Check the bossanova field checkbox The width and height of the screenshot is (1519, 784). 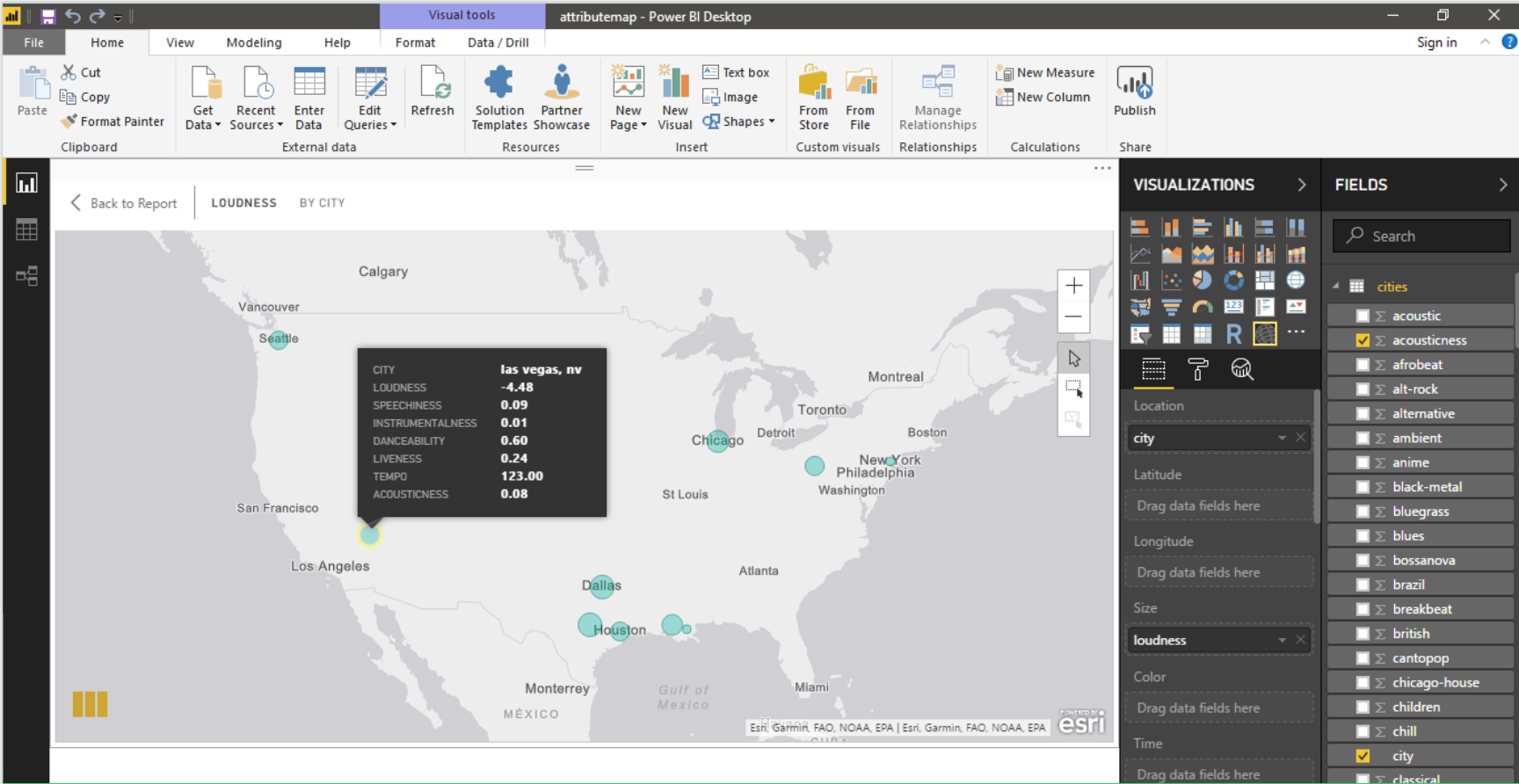tap(1363, 560)
